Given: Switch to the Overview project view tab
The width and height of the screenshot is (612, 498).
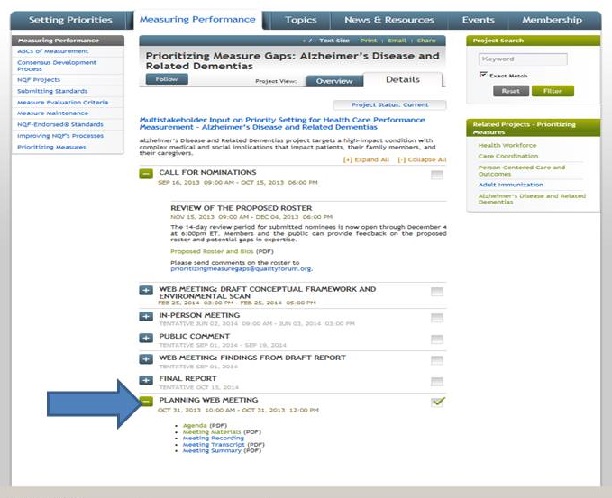Looking at the screenshot, I should coord(333,81).
